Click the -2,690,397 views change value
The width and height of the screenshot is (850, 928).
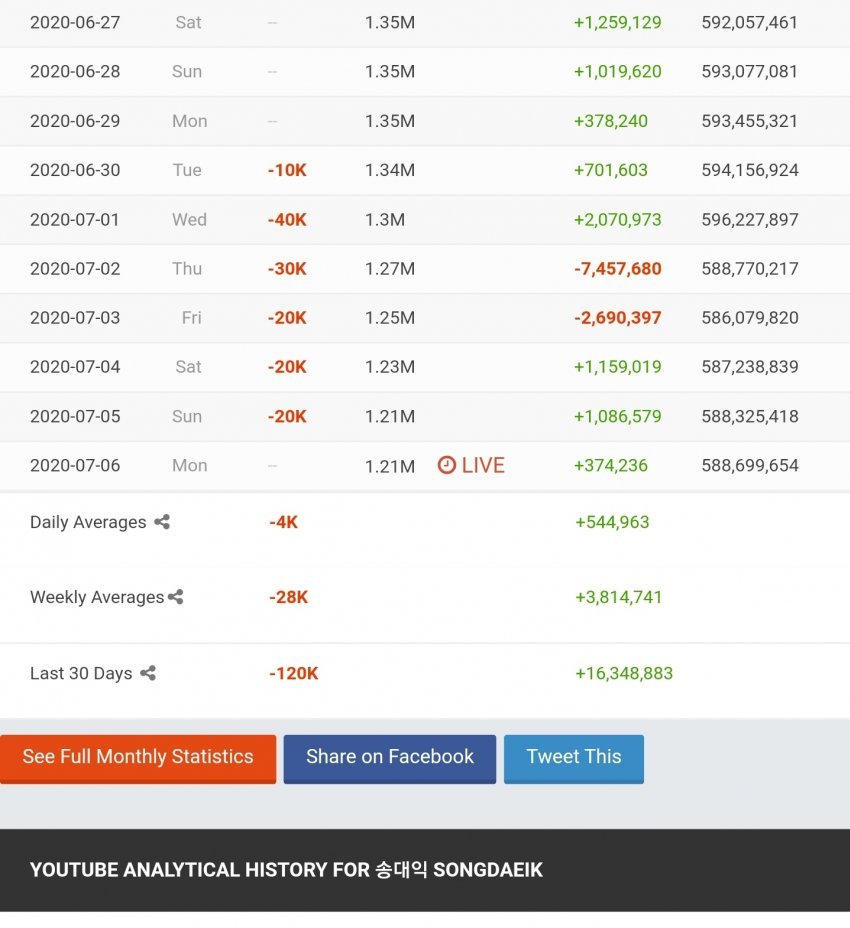tap(617, 318)
